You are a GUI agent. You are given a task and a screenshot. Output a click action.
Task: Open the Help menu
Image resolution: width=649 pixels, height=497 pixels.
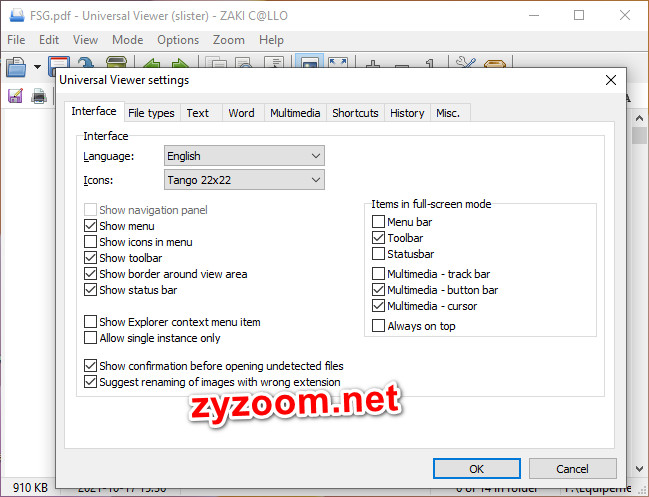click(272, 40)
